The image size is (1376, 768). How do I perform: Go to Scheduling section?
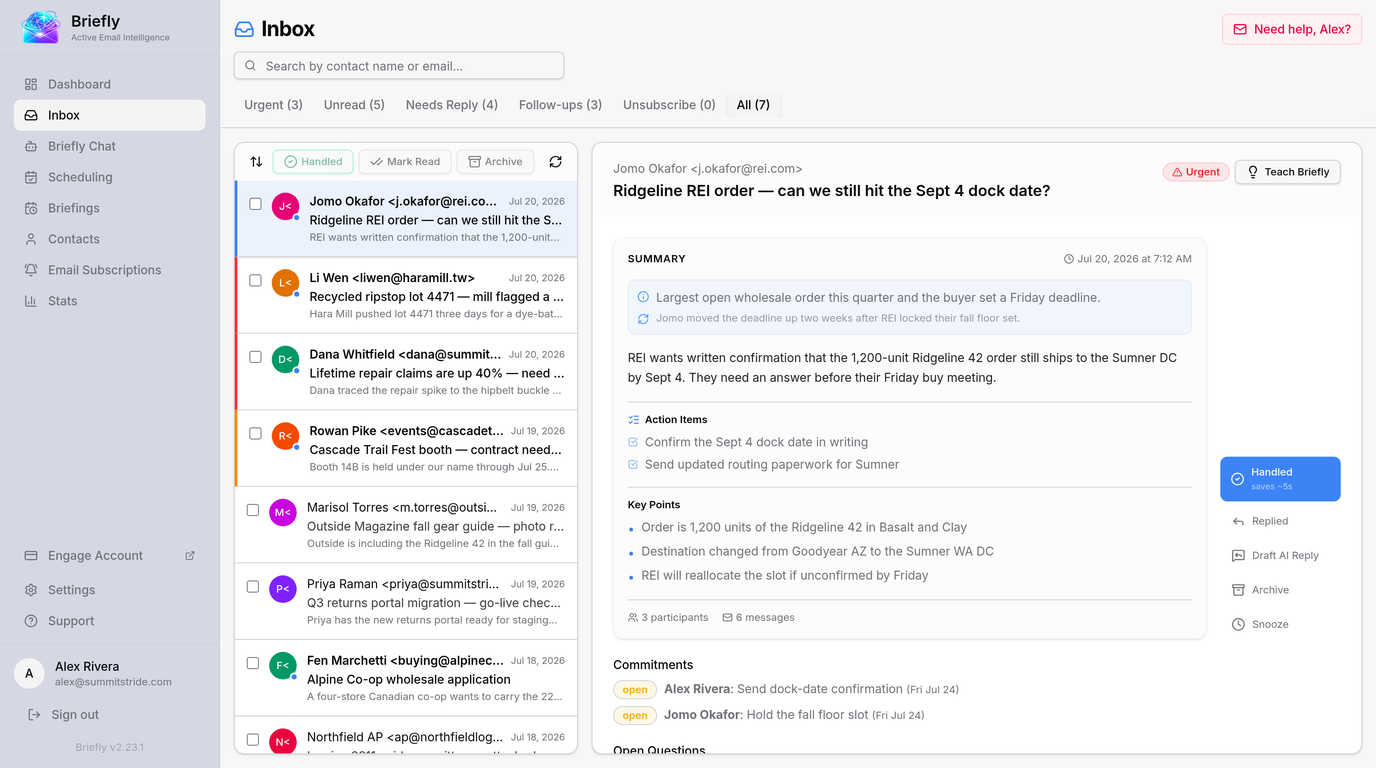click(x=110, y=177)
